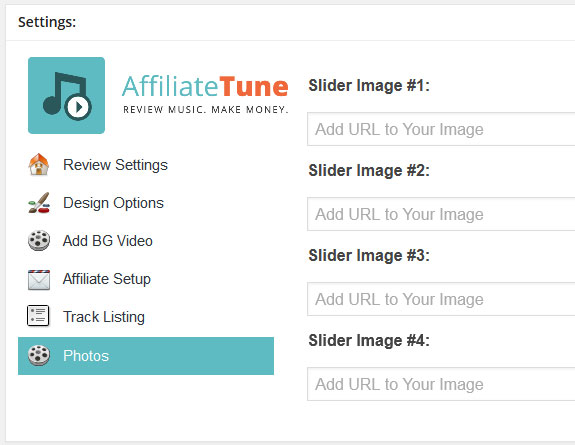Click the film reel icon in Photos tab
The image size is (575, 445).
coord(39,355)
